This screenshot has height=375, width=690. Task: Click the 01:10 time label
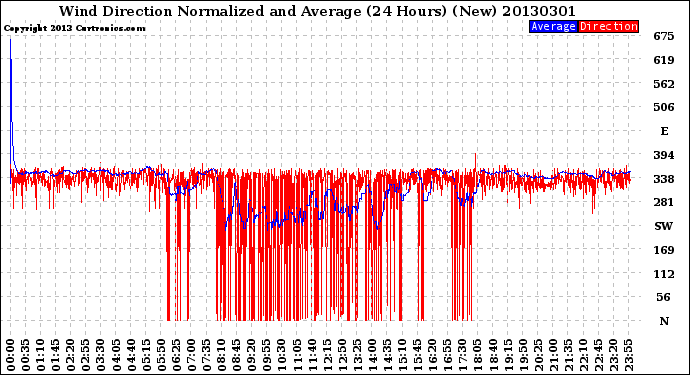[x=40, y=355]
